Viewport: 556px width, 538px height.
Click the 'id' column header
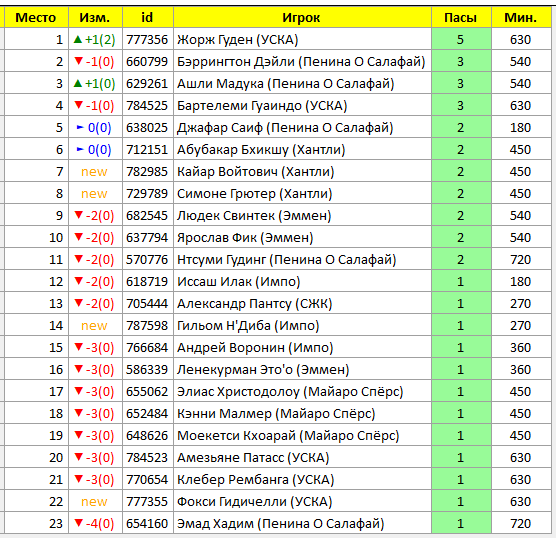point(148,17)
